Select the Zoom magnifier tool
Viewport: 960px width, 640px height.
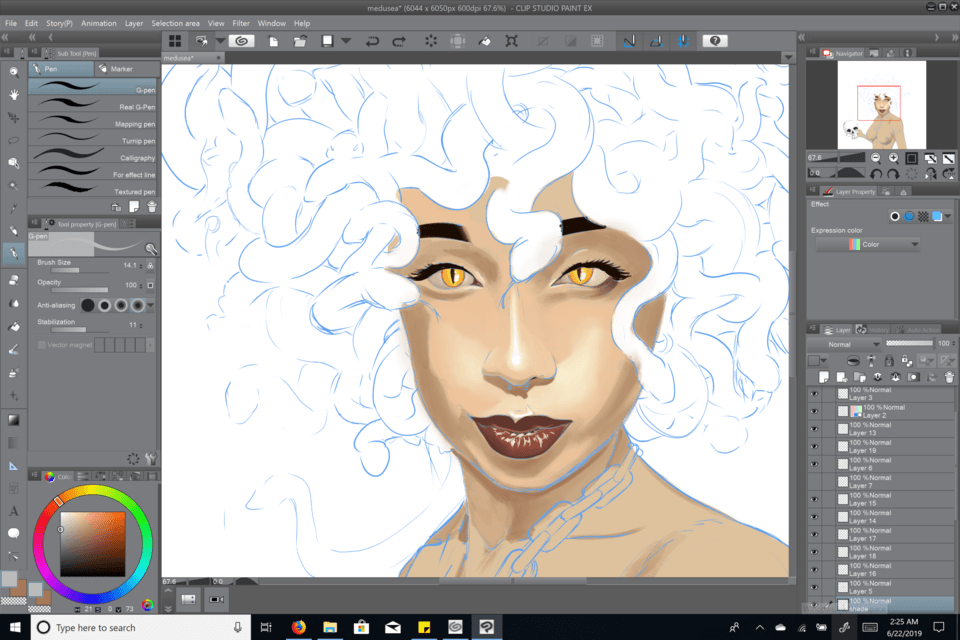pyautogui.click(x=14, y=72)
